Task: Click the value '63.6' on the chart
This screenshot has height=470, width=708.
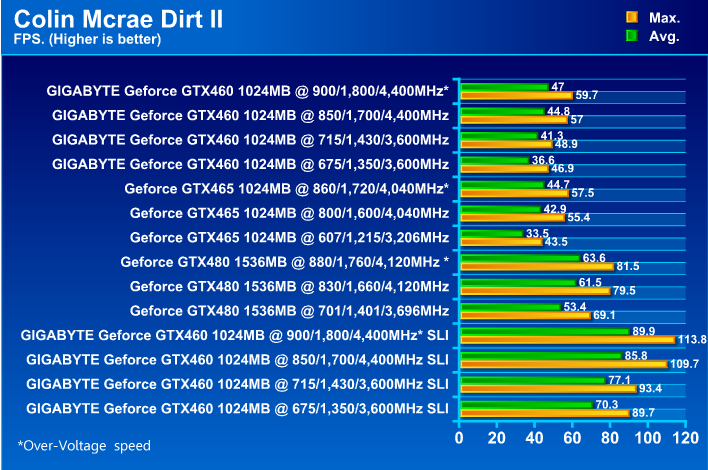Action: (x=594, y=257)
